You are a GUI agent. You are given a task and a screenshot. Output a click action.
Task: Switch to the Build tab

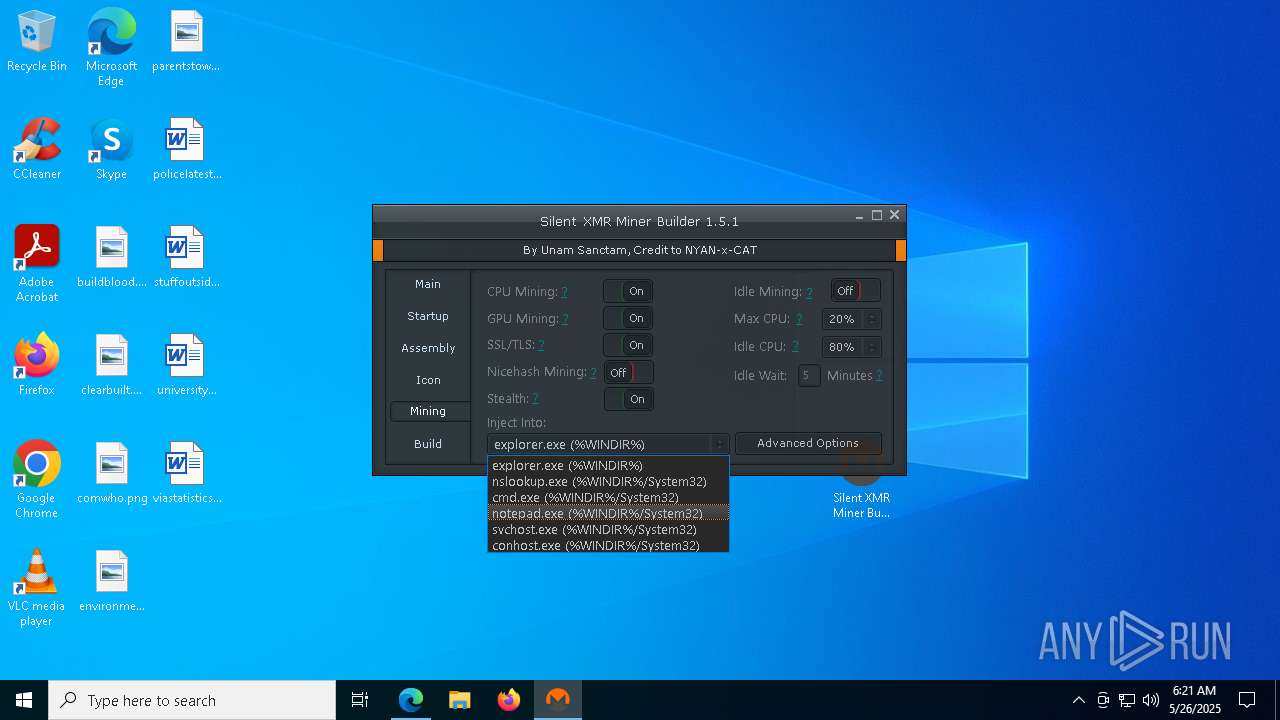coord(428,444)
